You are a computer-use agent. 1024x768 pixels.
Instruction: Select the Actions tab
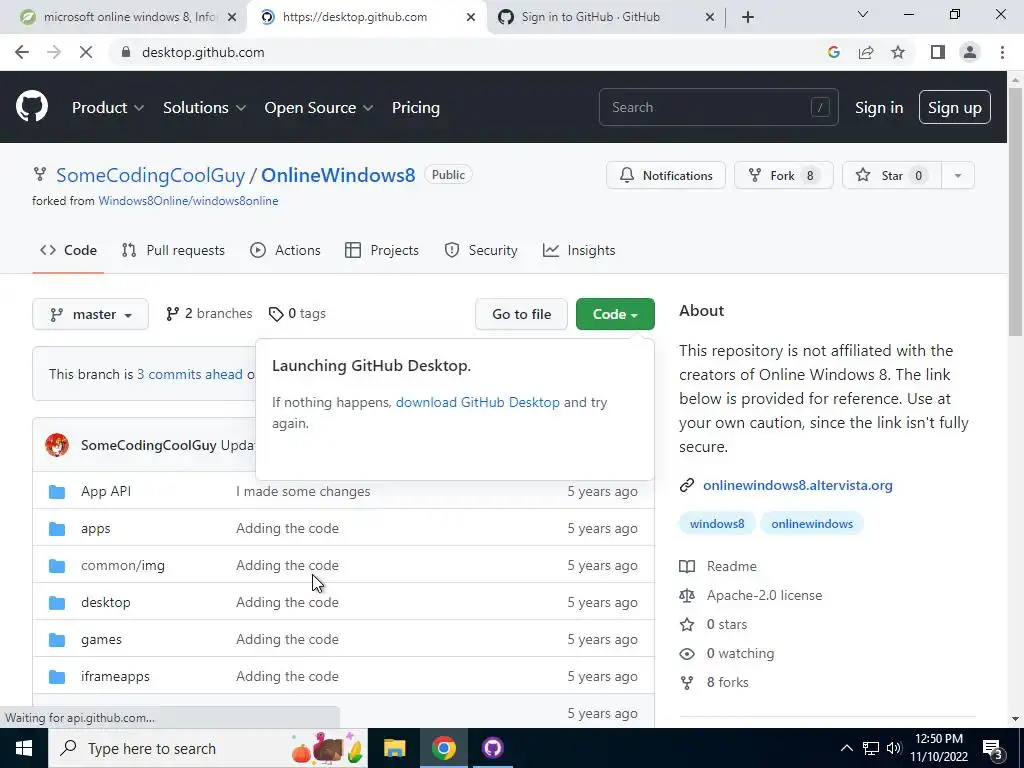click(285, 250)
